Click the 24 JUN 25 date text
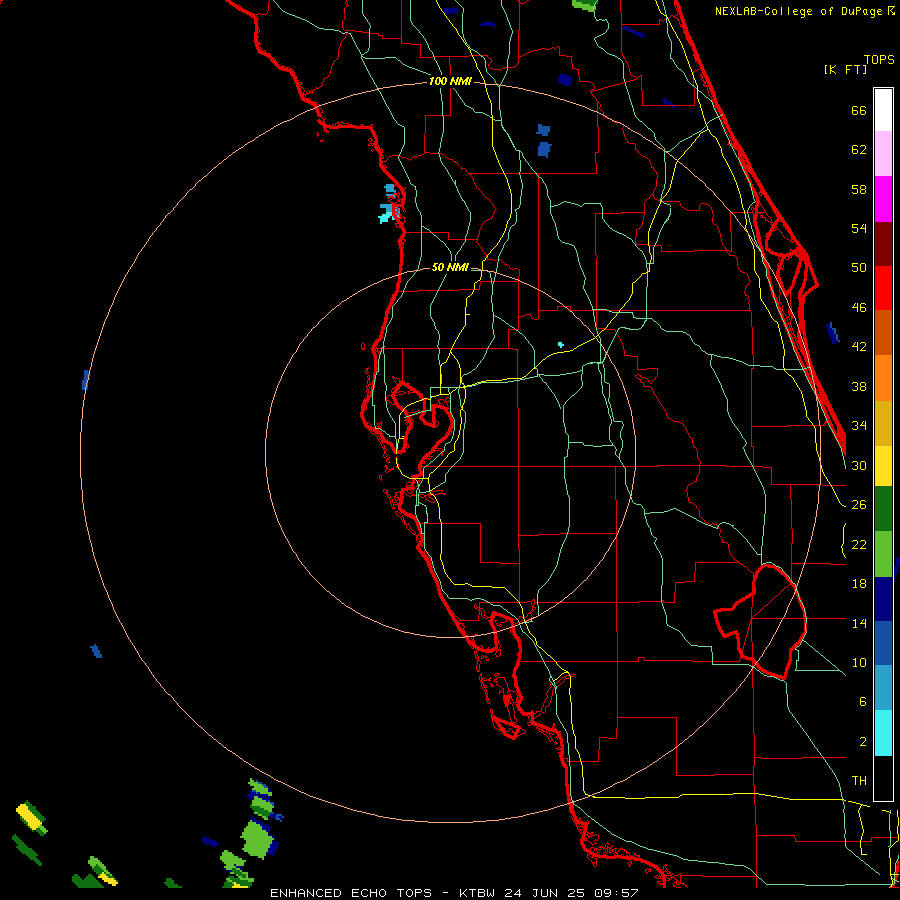The image size is (900, 900). click(x=545, y=893)
